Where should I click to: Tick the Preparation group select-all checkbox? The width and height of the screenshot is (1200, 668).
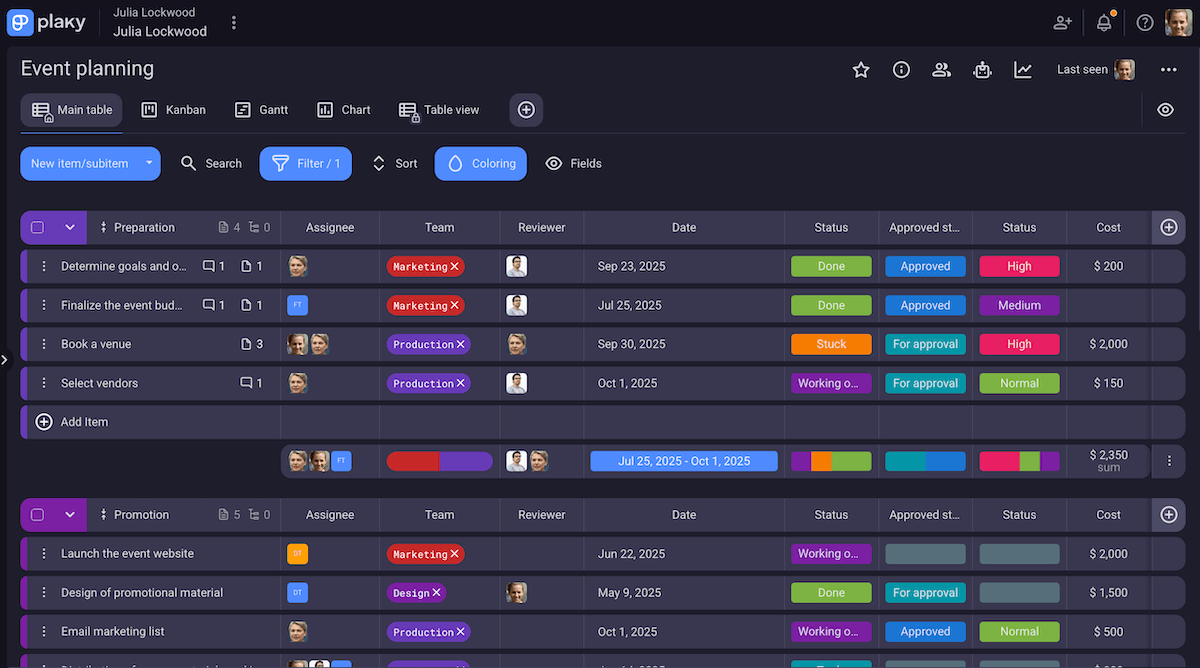tap(38, 228)
